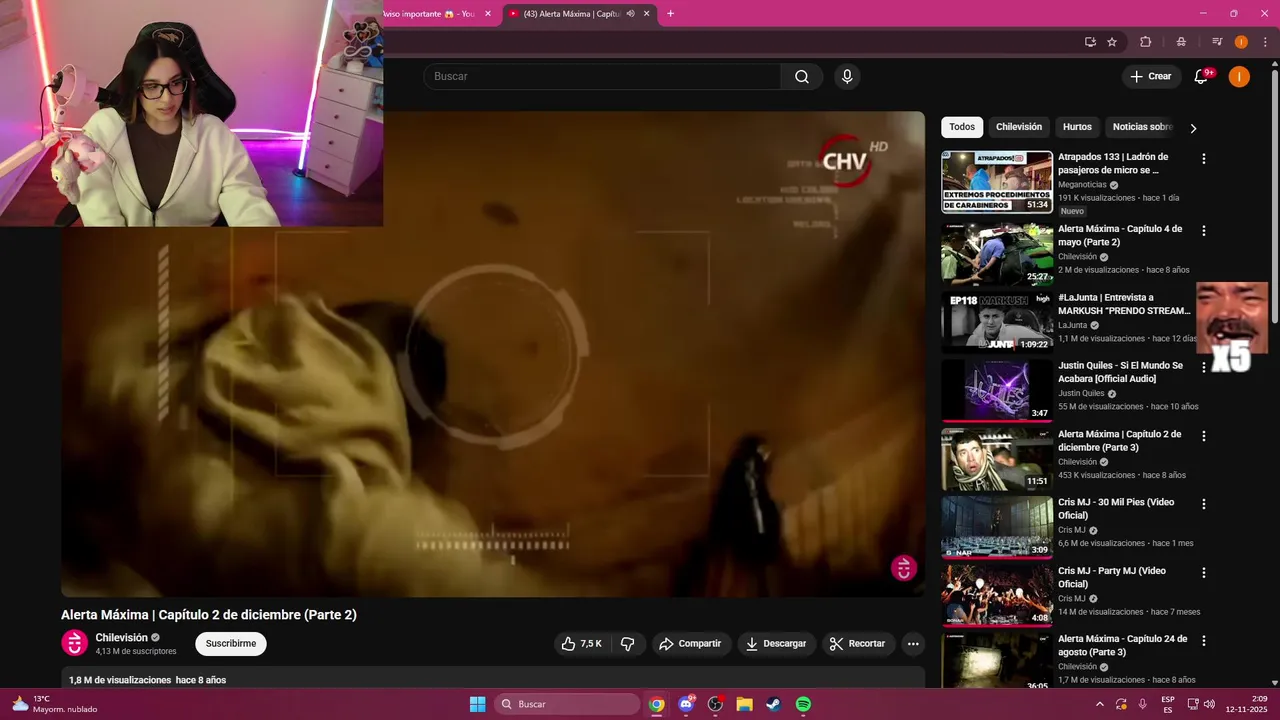The width and height of the screenshot is (1280, 720).
Task: Select the Chilevisión filter chip
Action: click(1019, 127)
